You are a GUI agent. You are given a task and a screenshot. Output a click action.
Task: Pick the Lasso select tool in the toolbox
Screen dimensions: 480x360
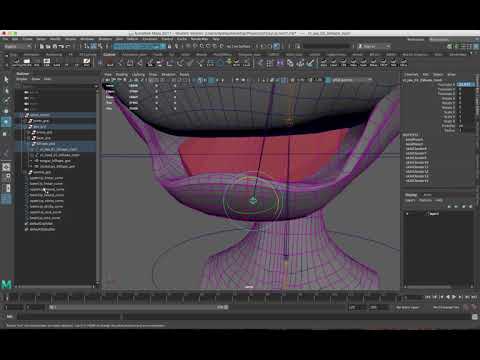click(x=6, y=91)
